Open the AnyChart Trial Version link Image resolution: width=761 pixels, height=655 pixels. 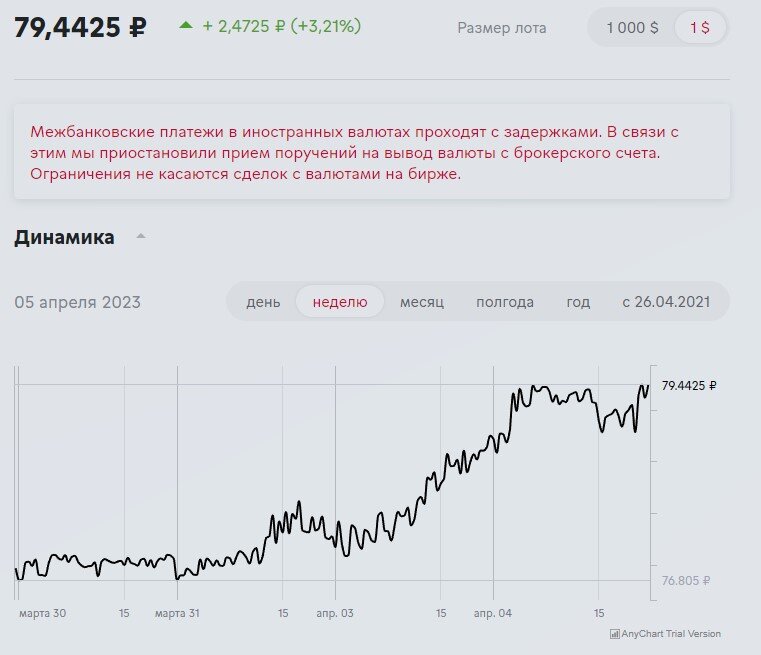pos(671,634)
